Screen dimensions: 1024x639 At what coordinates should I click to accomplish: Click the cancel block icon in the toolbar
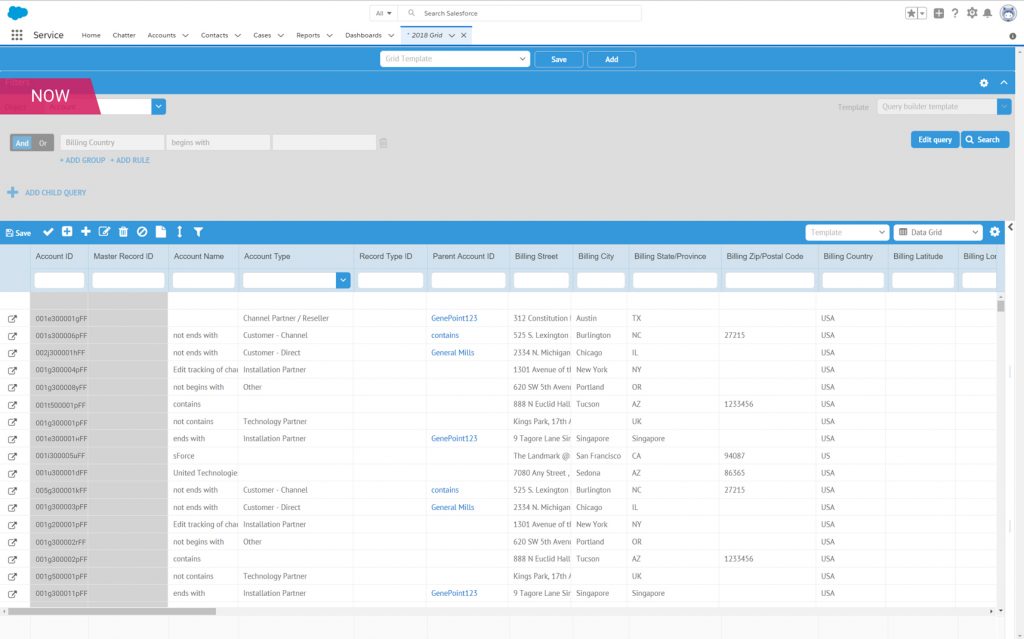(140, 231)
